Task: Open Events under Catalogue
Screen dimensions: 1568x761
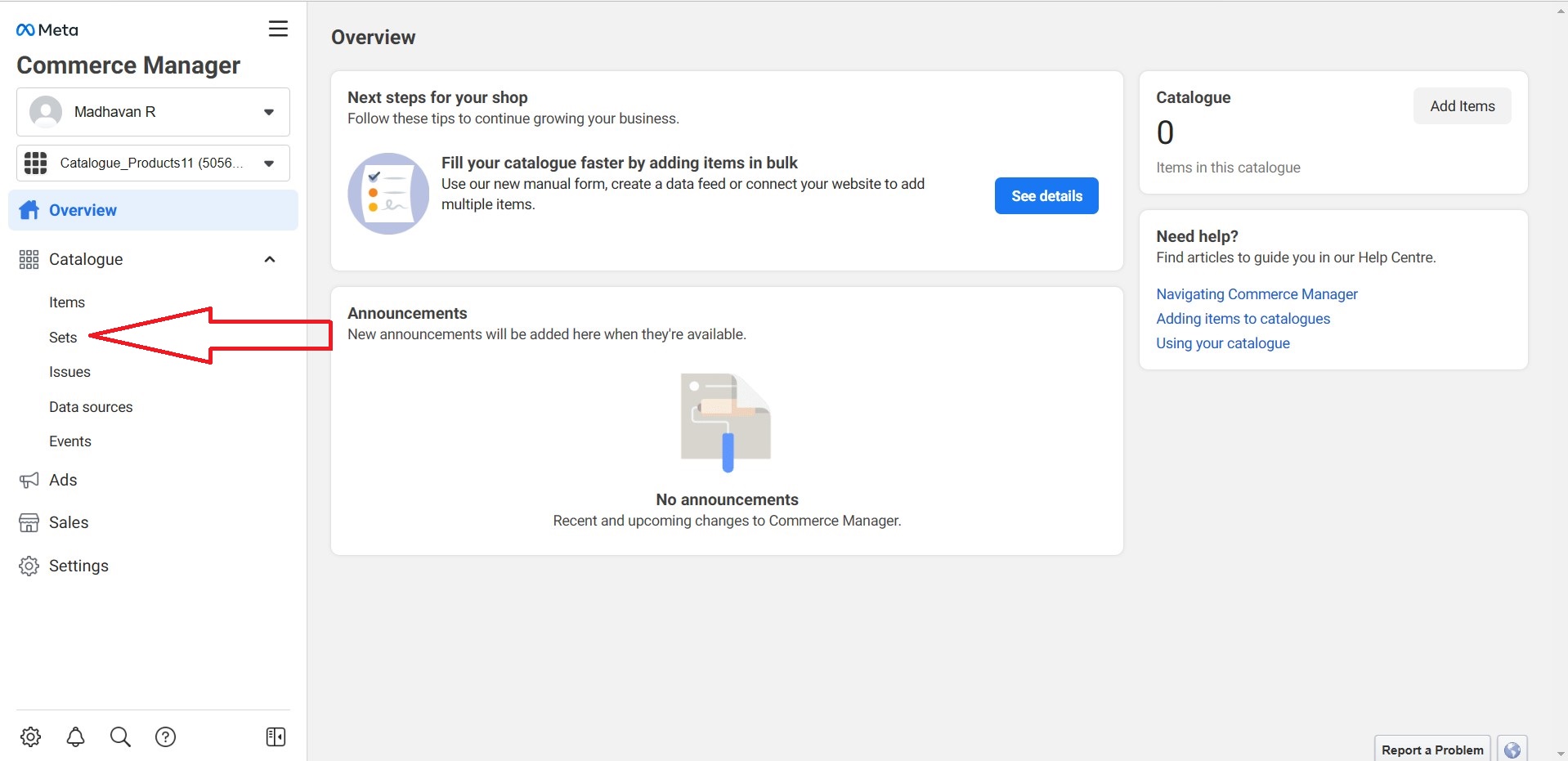Action: [x=70, y=441]
